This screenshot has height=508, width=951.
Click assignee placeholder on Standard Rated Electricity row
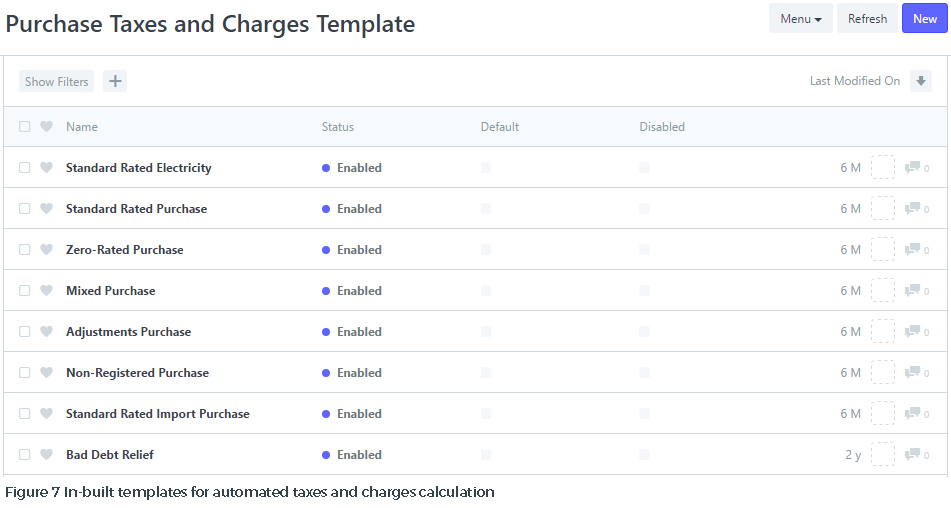coord(882,167)
